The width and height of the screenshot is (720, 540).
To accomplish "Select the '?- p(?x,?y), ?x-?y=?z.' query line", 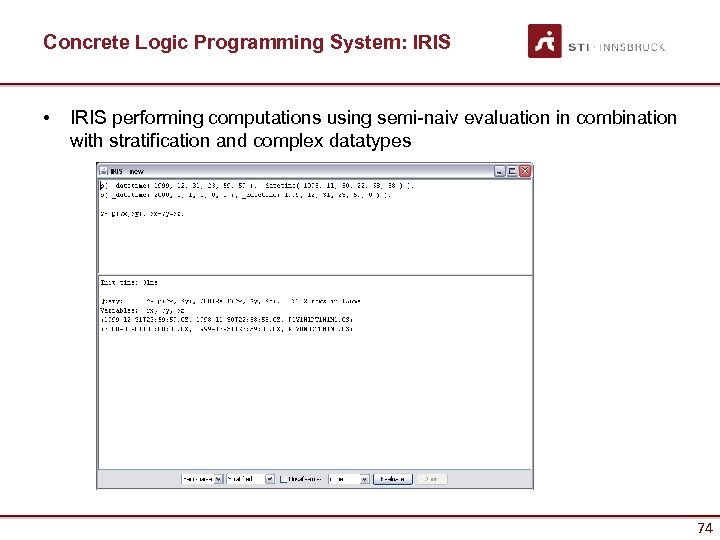I will coord(142,214).
